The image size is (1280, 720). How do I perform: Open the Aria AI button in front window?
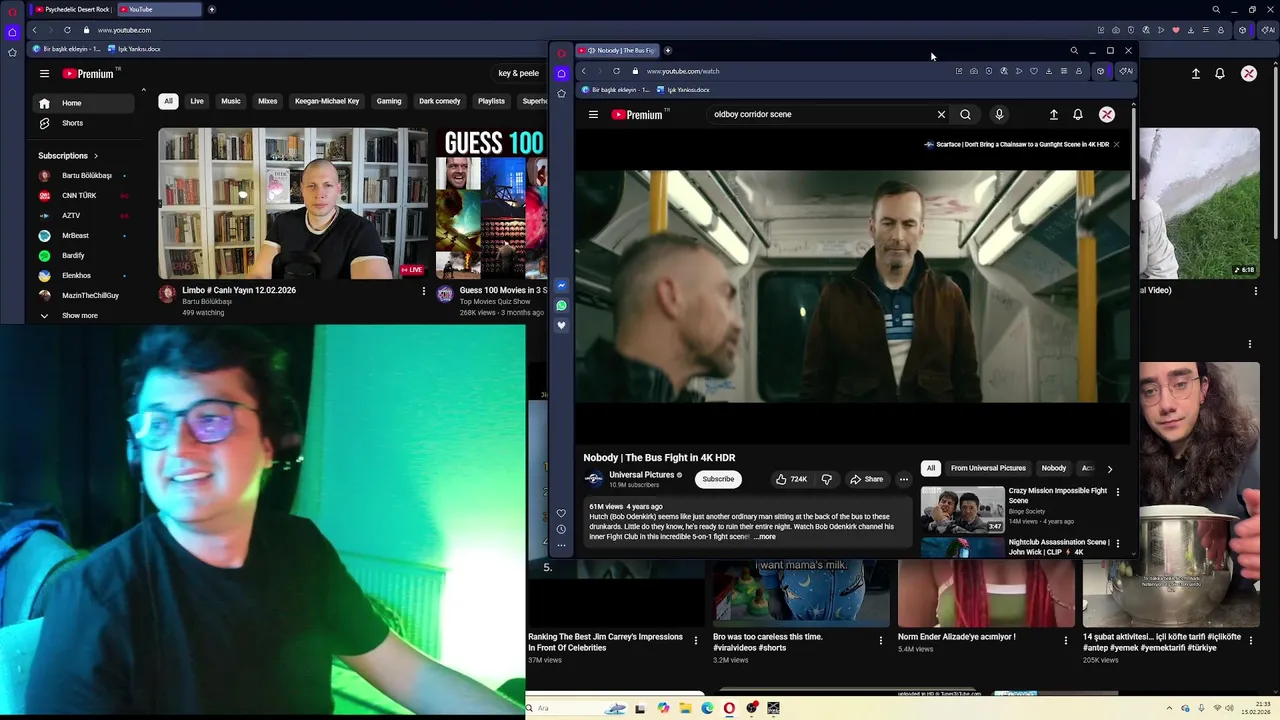point(1126,71)
